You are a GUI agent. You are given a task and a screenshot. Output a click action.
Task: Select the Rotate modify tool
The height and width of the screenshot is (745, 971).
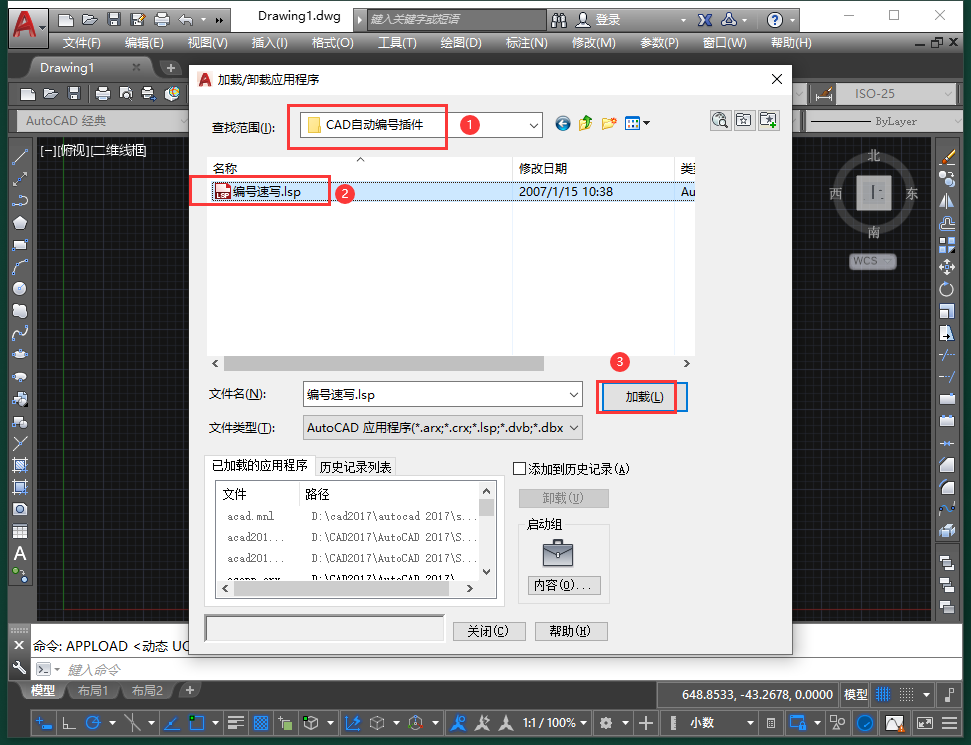tap(947, 289)
